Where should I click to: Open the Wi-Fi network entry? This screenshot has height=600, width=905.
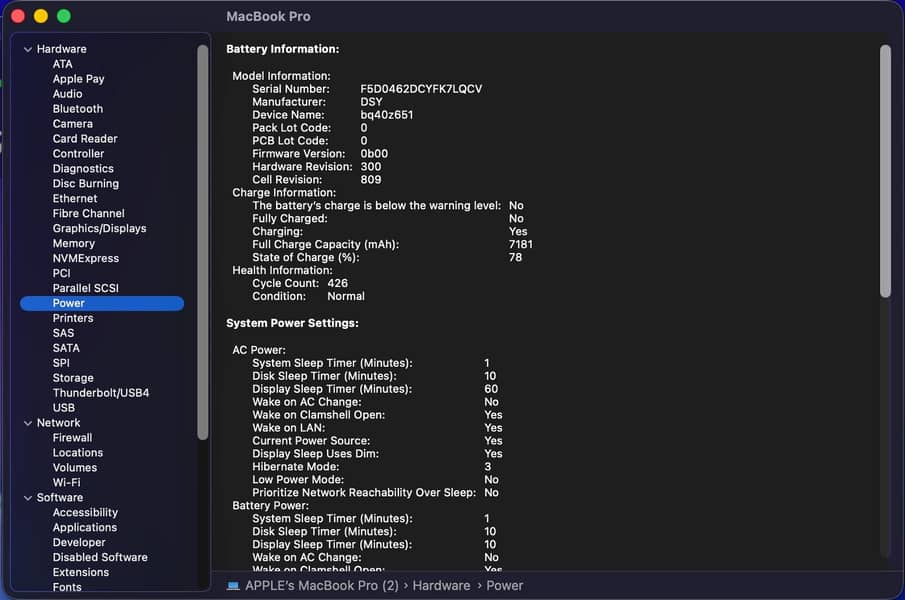pos(66,483)
